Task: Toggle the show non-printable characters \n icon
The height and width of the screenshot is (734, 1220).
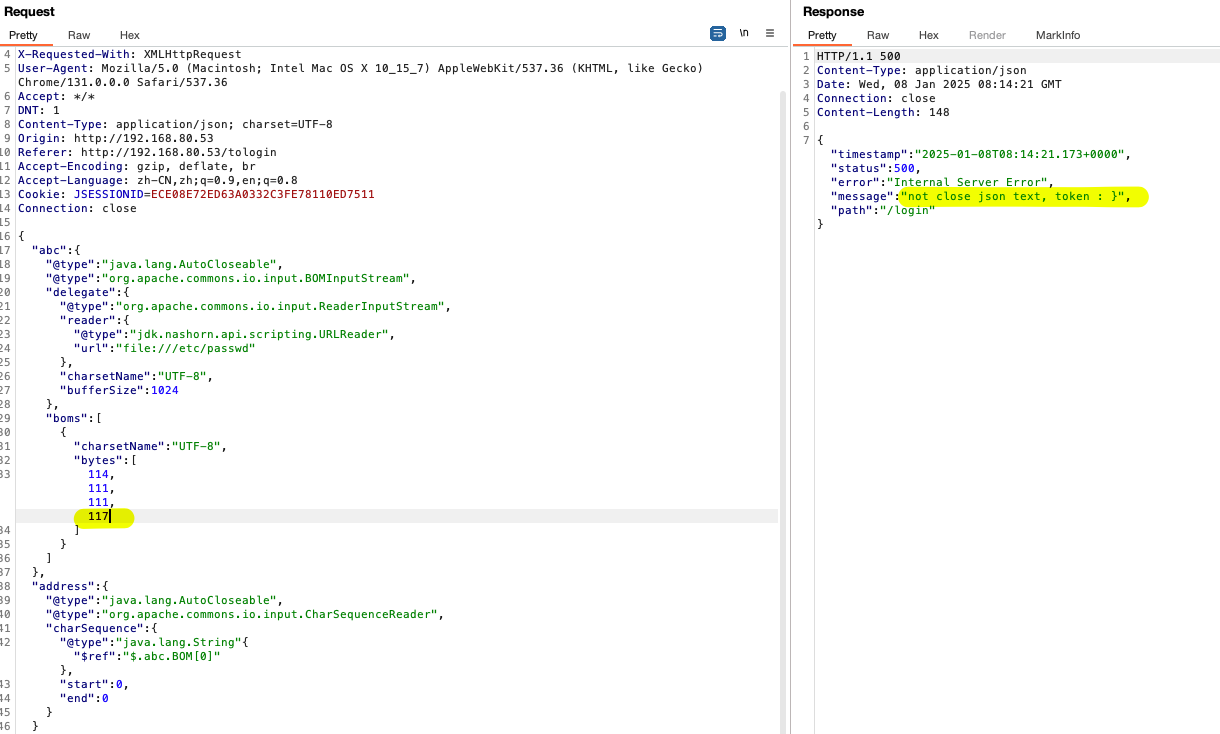Action: pyautogui.click(x=744, y=33)
